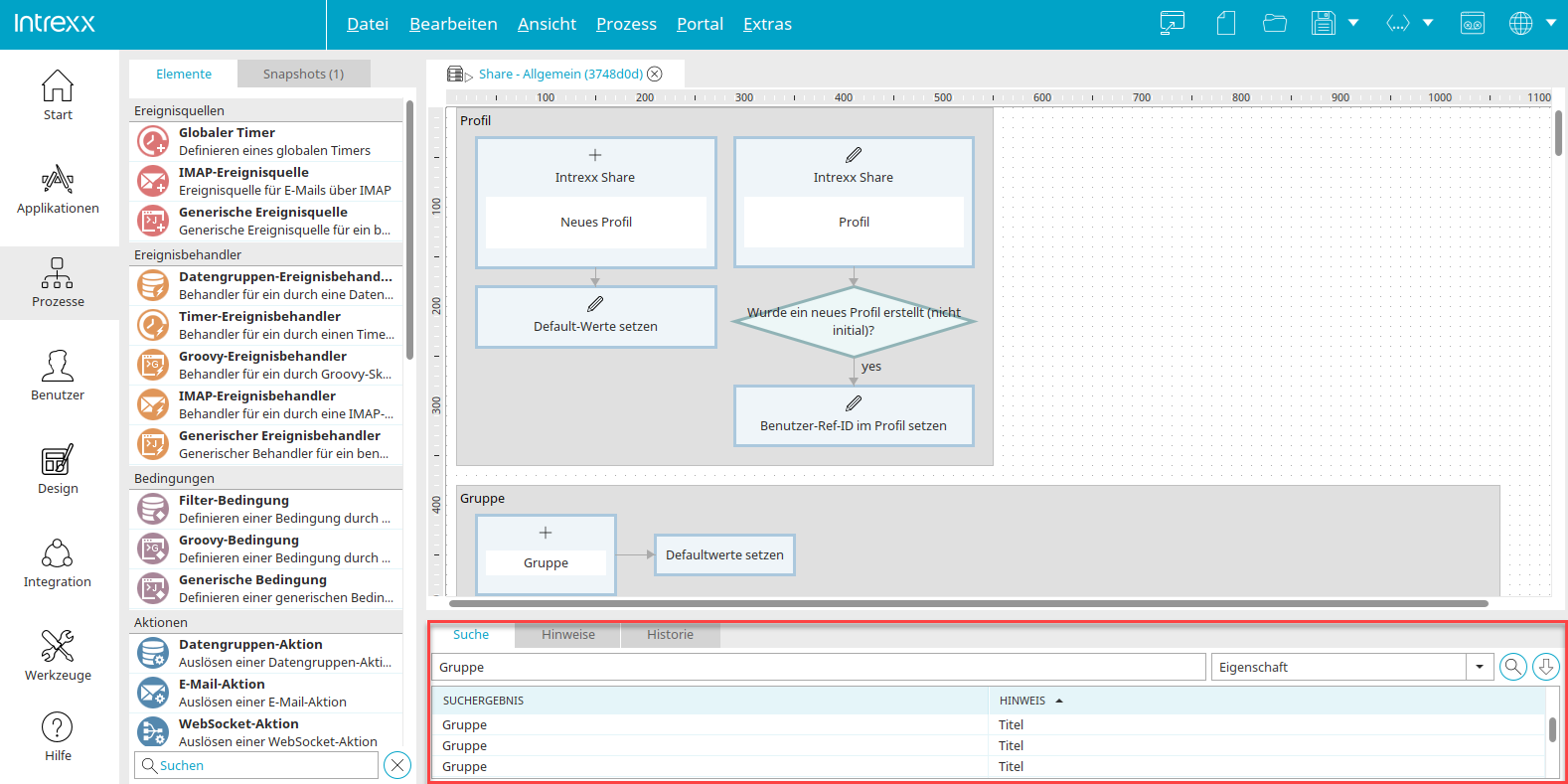Click the tape recorder icon in top toolbar

1473,23
